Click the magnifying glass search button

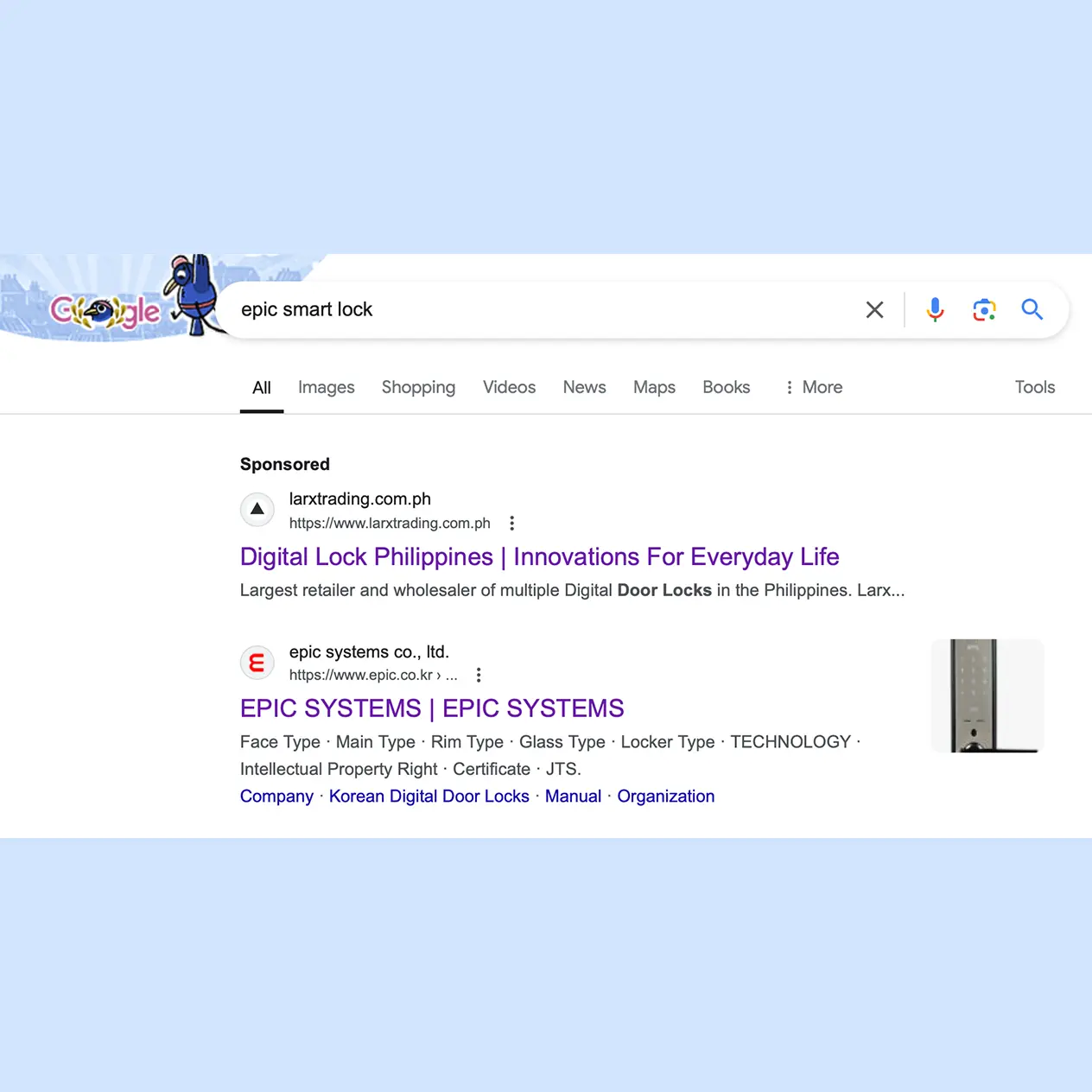(1032, 309)
